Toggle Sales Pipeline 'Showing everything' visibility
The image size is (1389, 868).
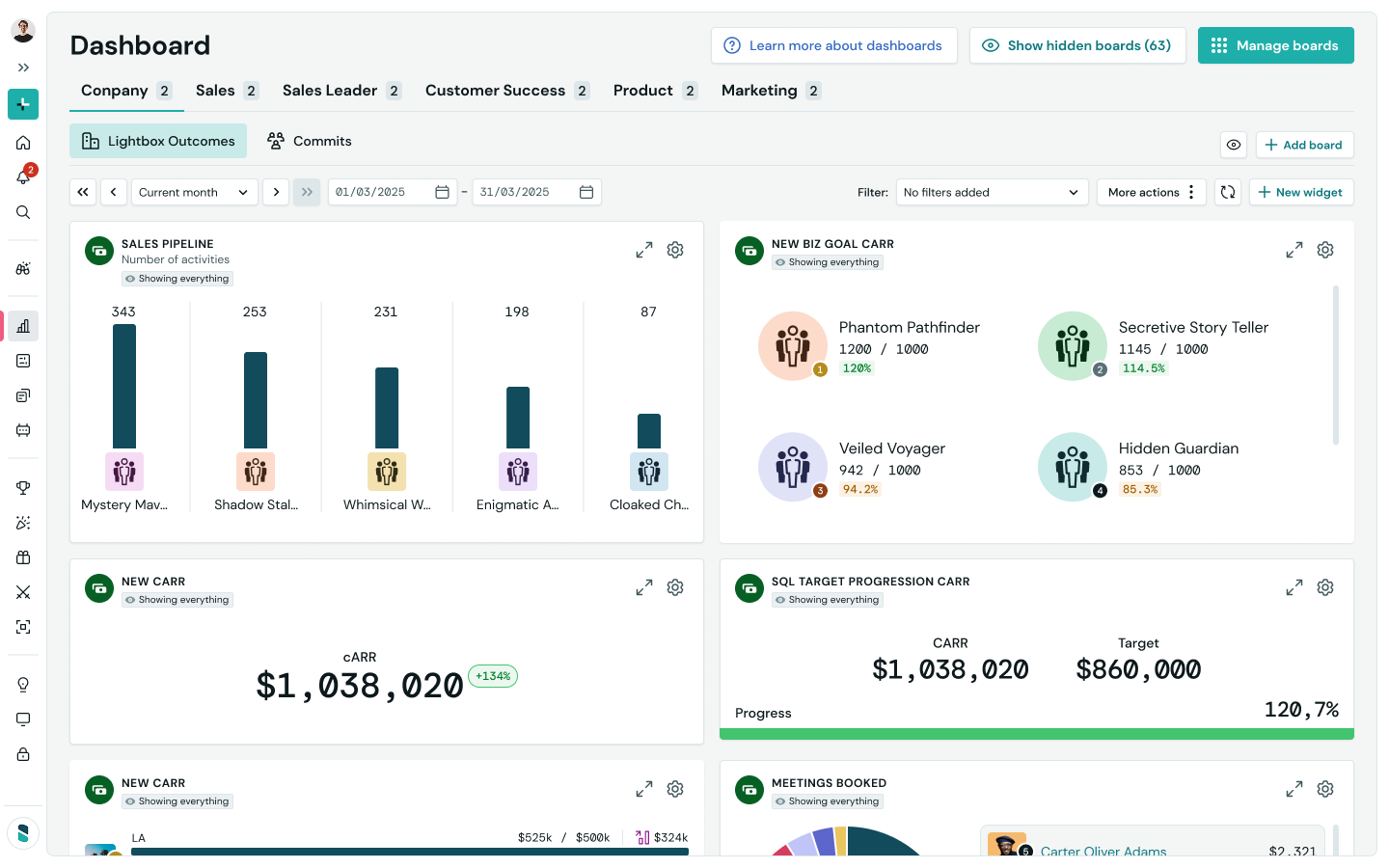(x=177, y=279)
